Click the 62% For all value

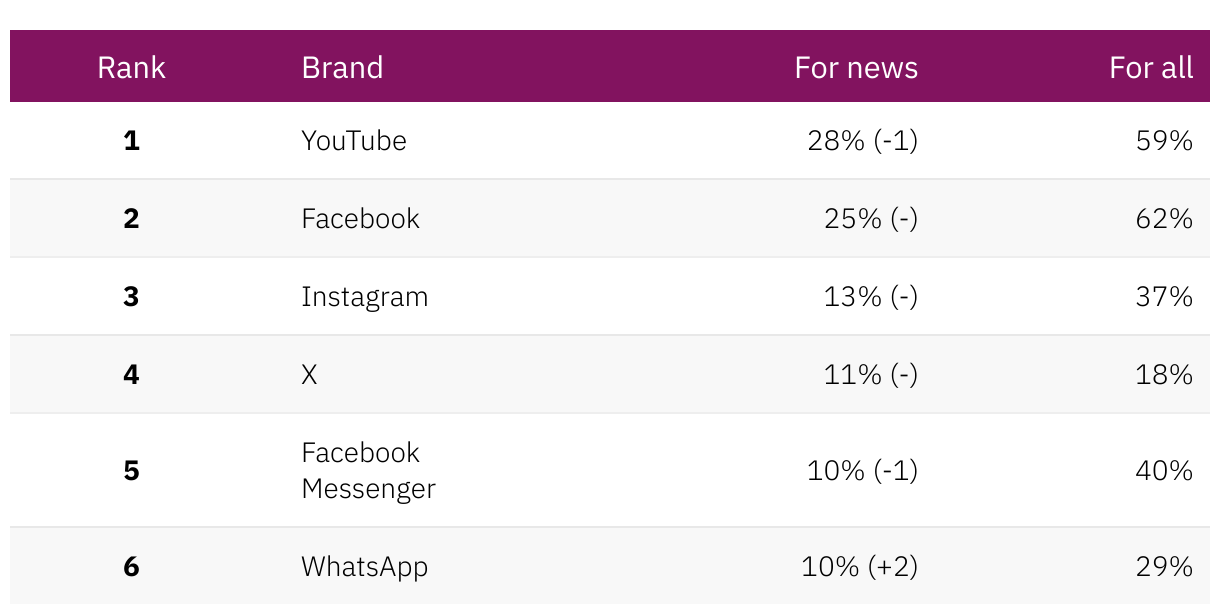[1164, 219]
